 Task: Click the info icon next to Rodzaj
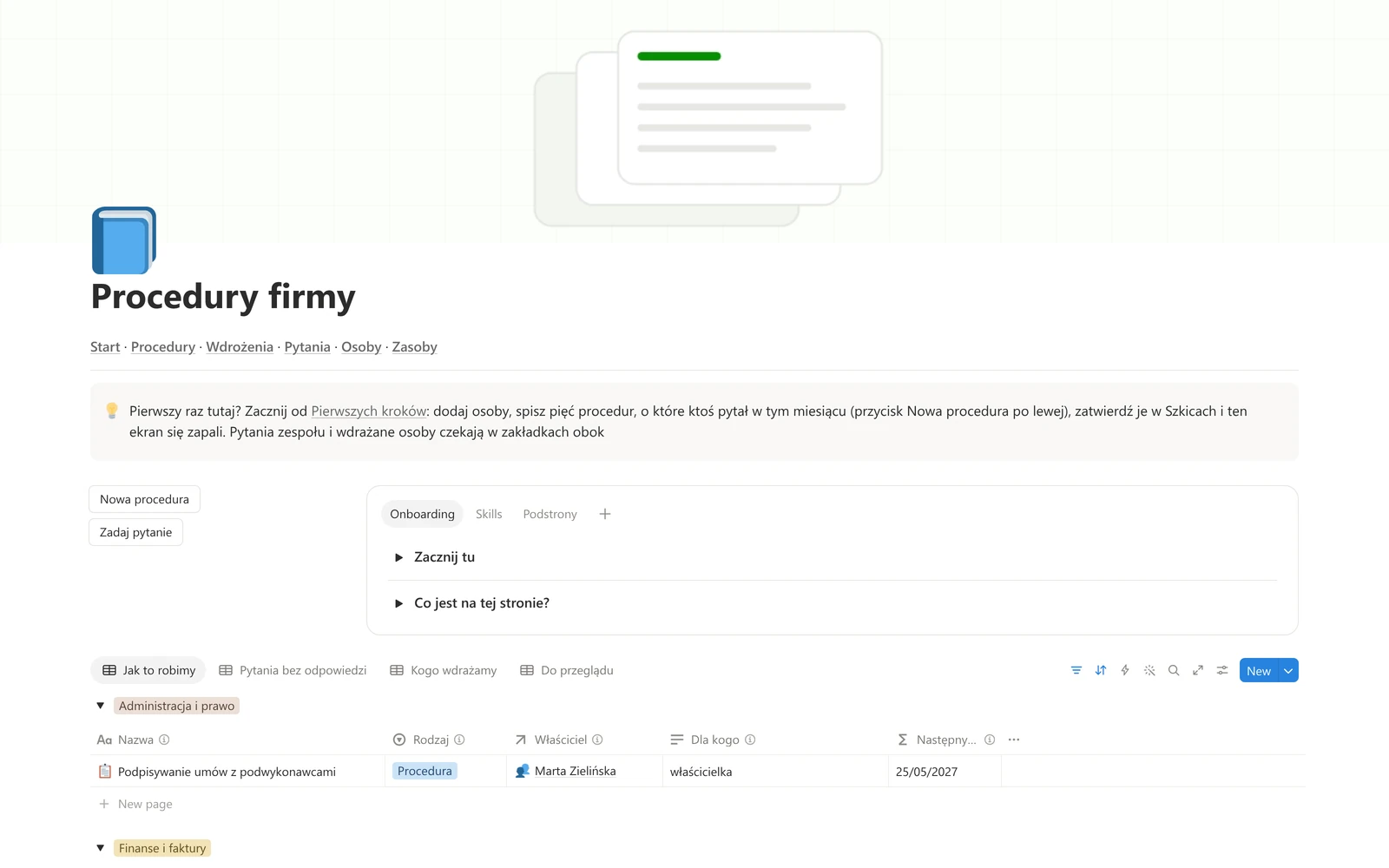[459, 740]
